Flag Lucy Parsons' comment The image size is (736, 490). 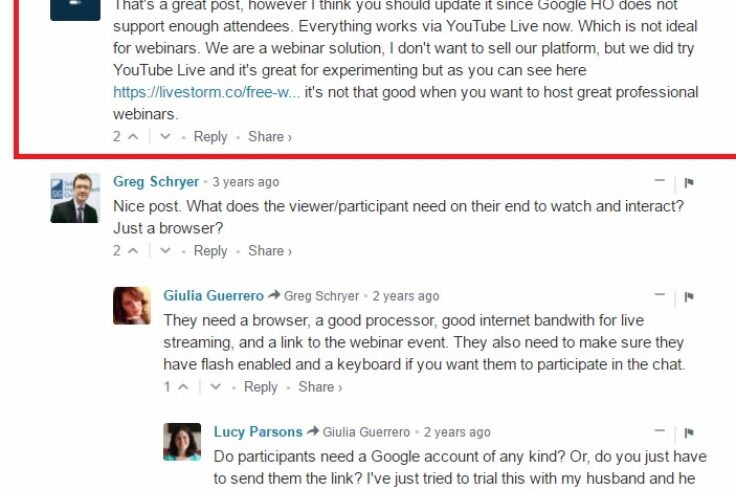pyautogui.click(x=689, y=433)
